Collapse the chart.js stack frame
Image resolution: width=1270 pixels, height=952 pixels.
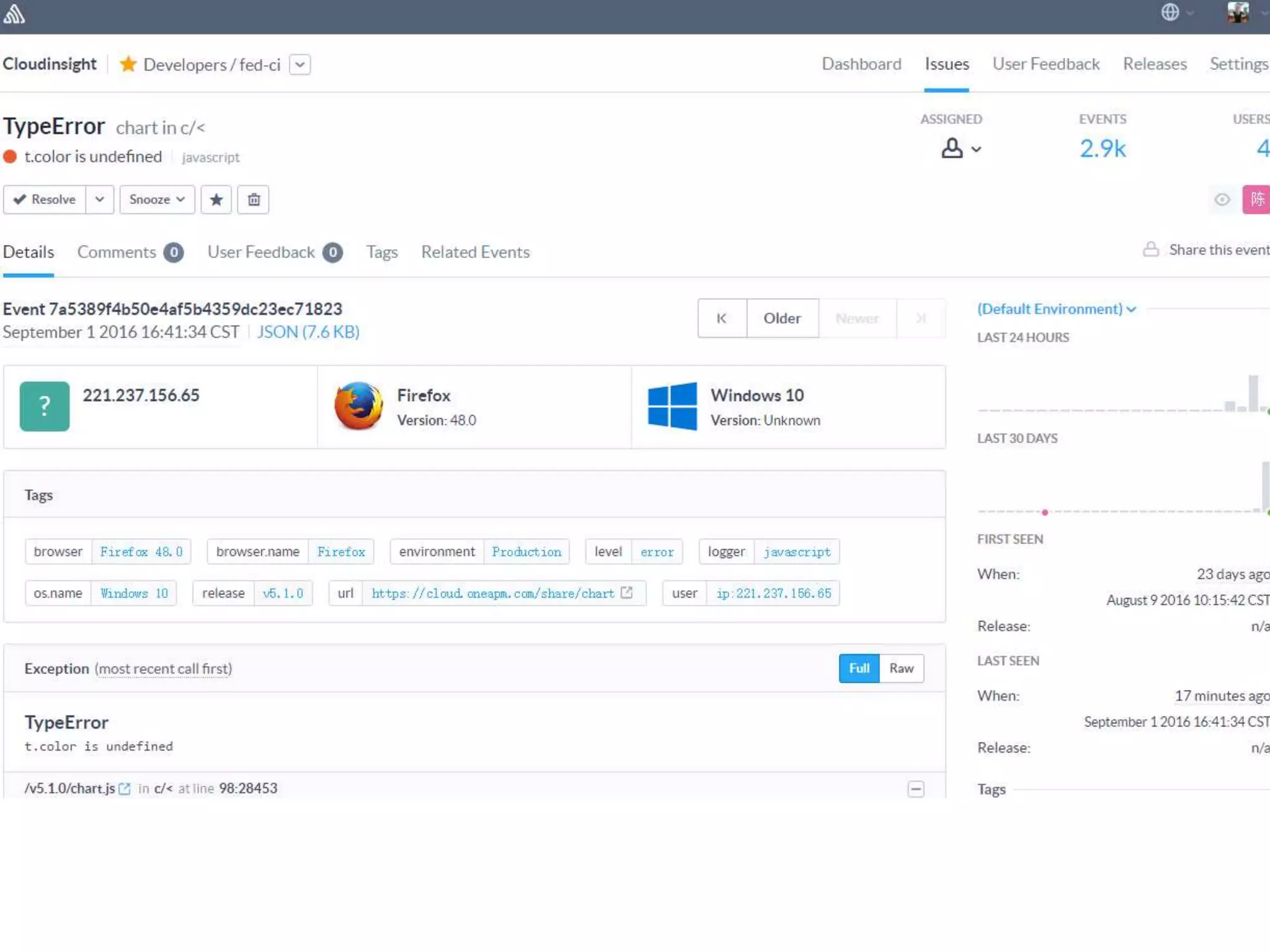915,789
